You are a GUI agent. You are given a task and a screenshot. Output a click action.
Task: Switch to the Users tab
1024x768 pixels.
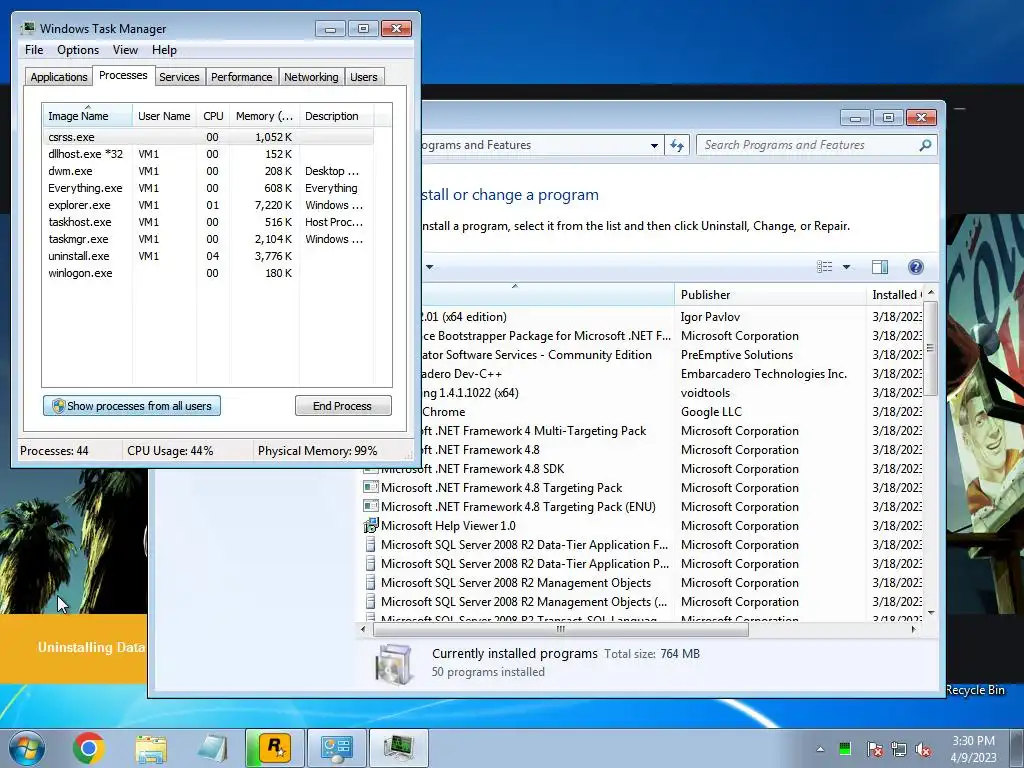364,77
